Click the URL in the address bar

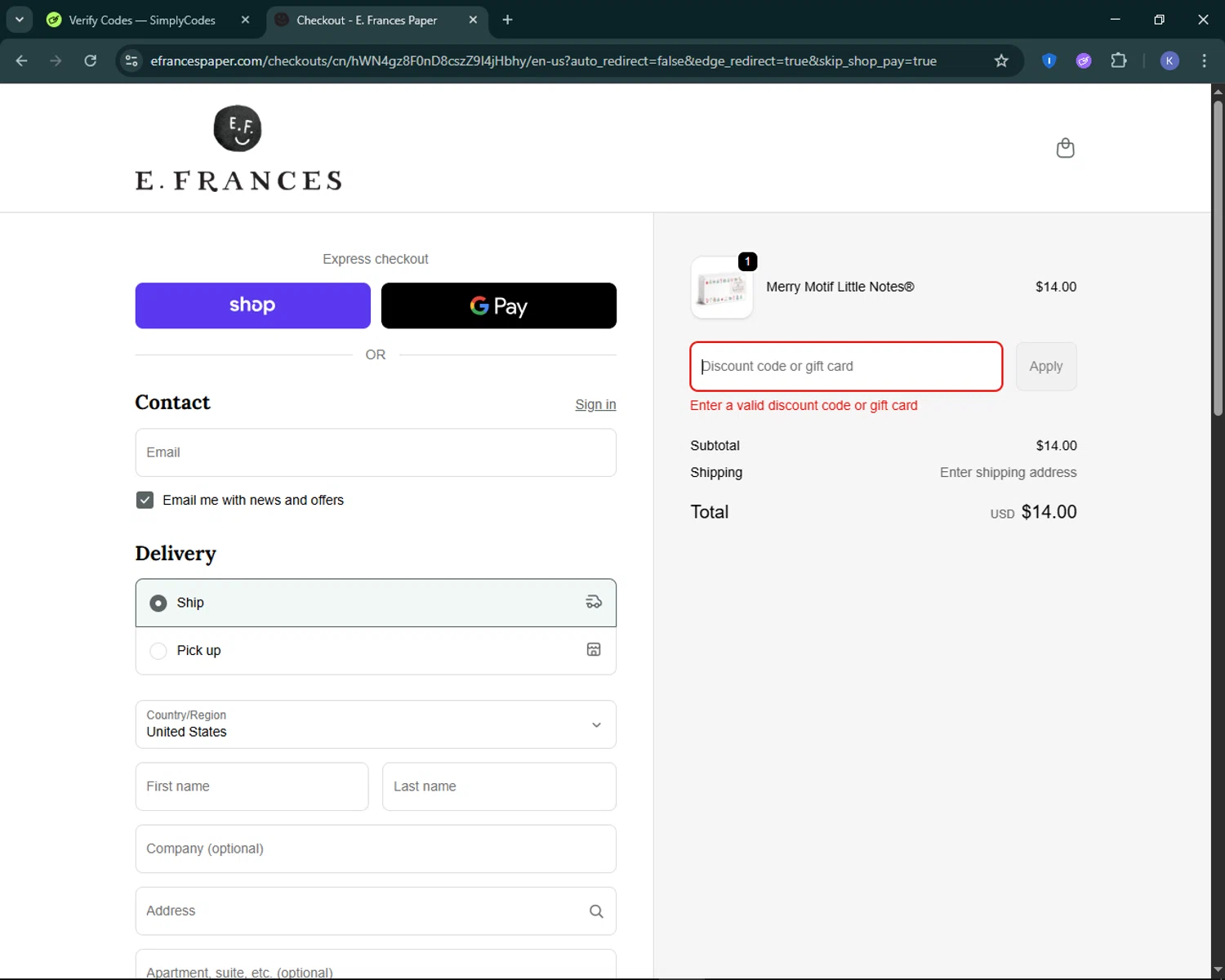coord(543,60)
